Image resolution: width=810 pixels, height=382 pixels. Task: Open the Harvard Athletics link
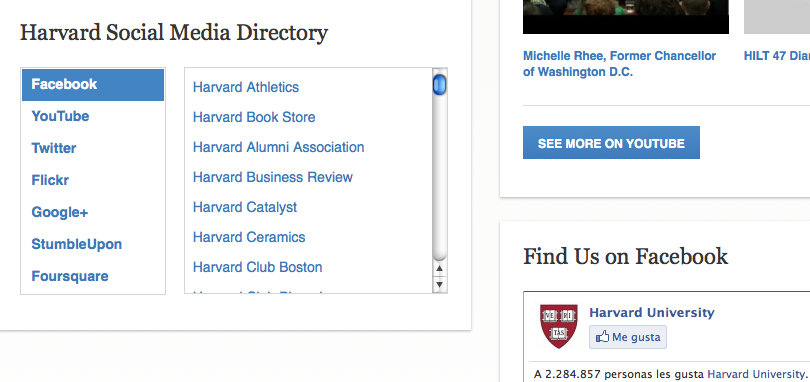(x=246, y=87)
